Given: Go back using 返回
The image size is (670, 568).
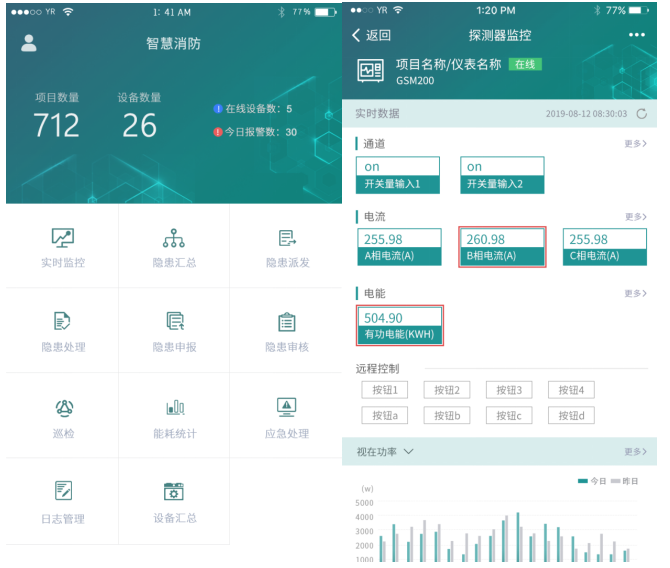Looking at the screenshot, I should pyautogui.click(x=371, y=35).
